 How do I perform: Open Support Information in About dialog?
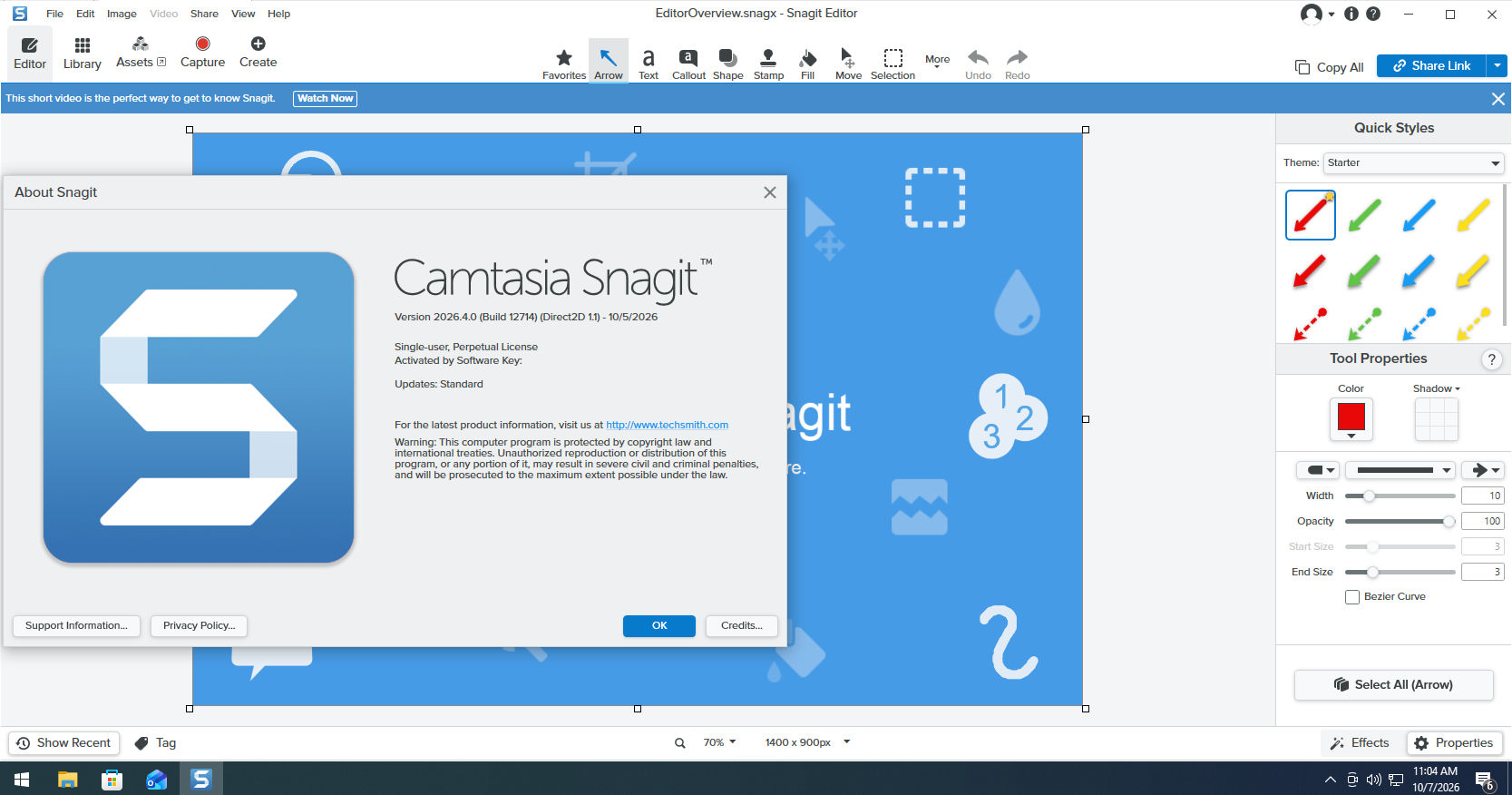pyautogui.click(x=76, y=626)
